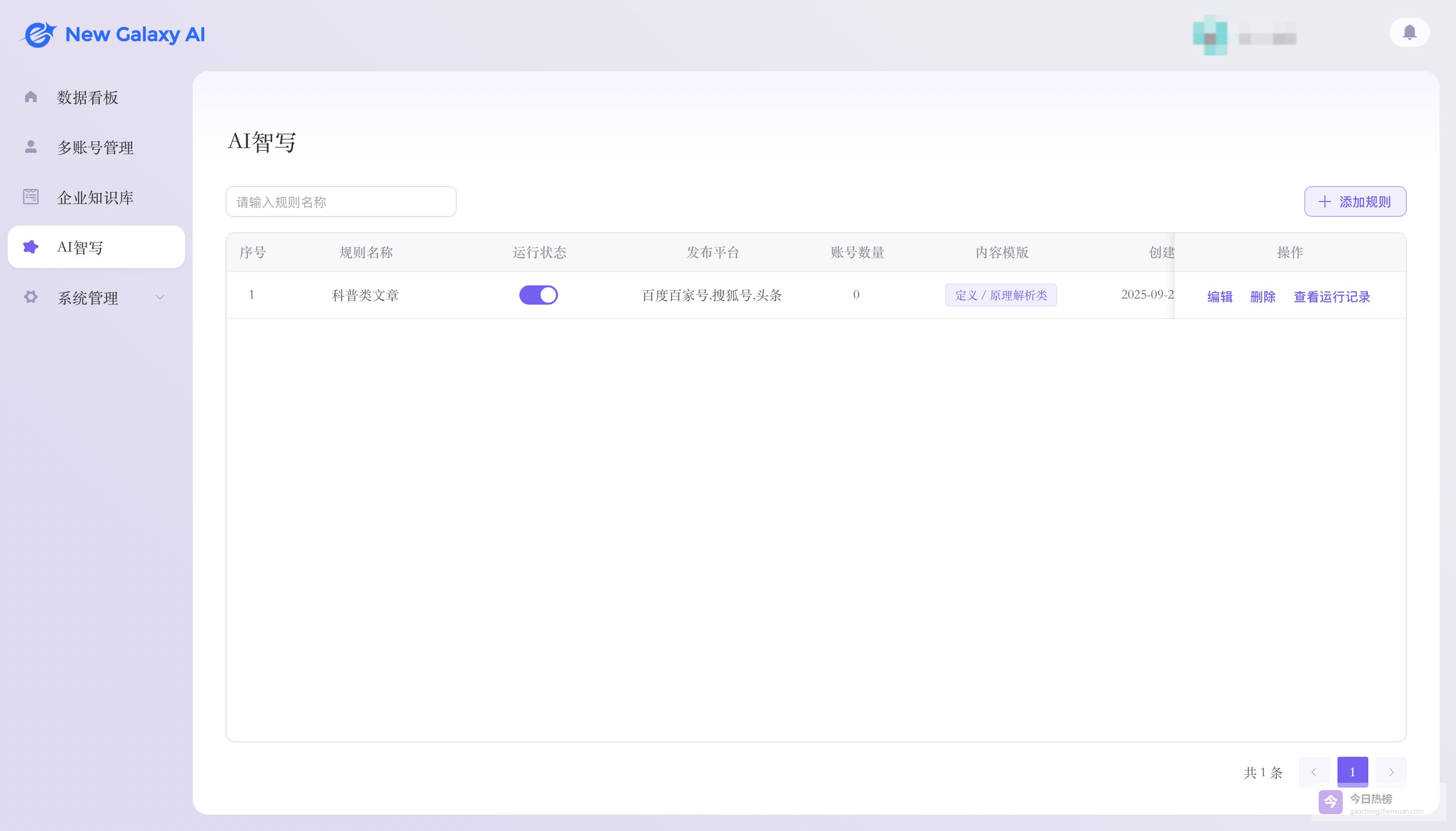Click the gear icon for 系统管理
Screen dimensions: 1456x831
click(x=31, y=297)
